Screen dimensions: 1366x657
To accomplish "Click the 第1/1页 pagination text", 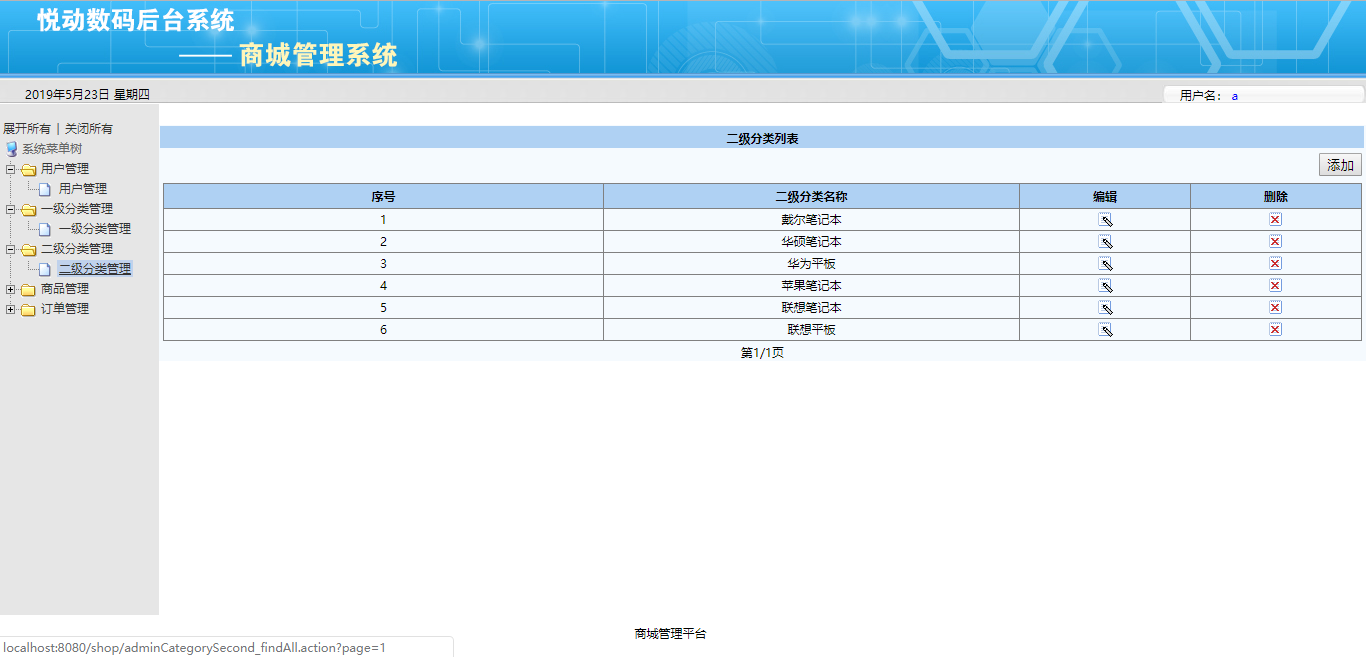I will click(762, 353).
